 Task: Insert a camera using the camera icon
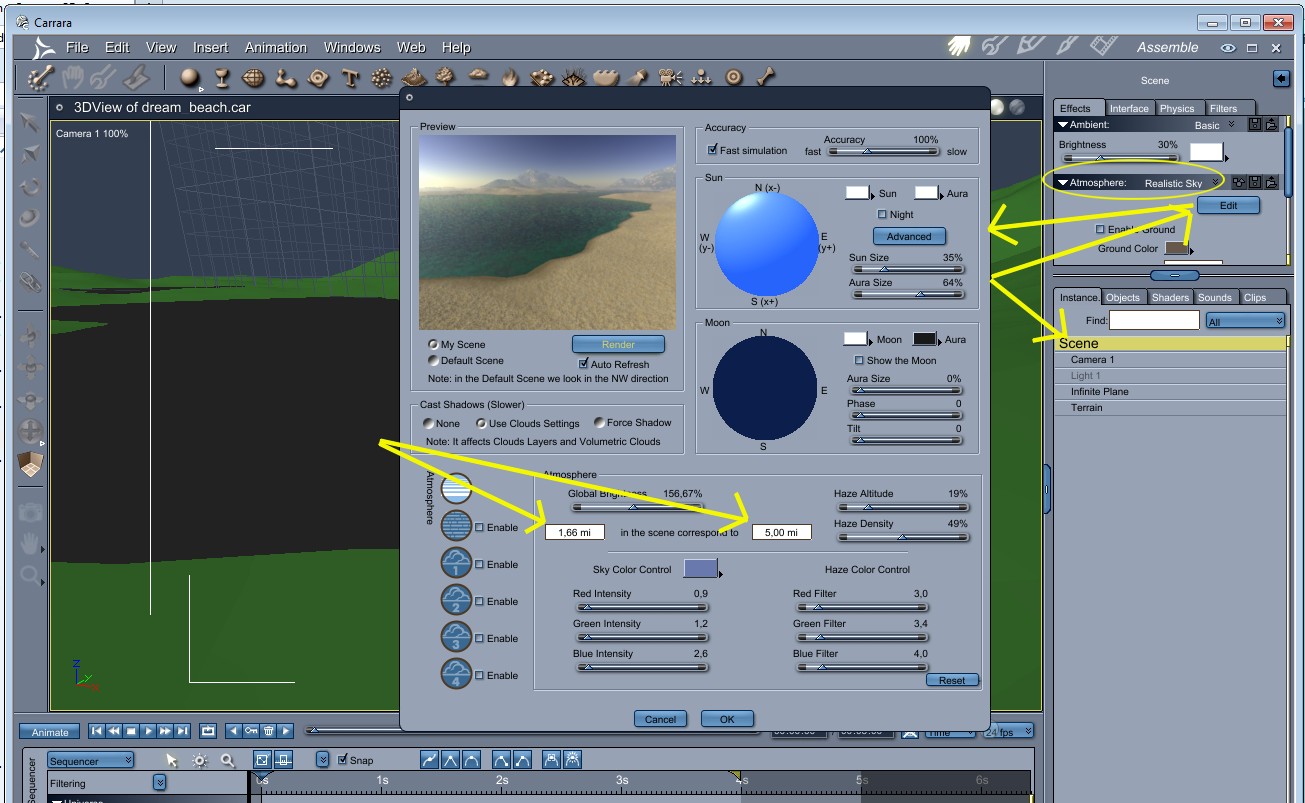(x=670, y=77)
